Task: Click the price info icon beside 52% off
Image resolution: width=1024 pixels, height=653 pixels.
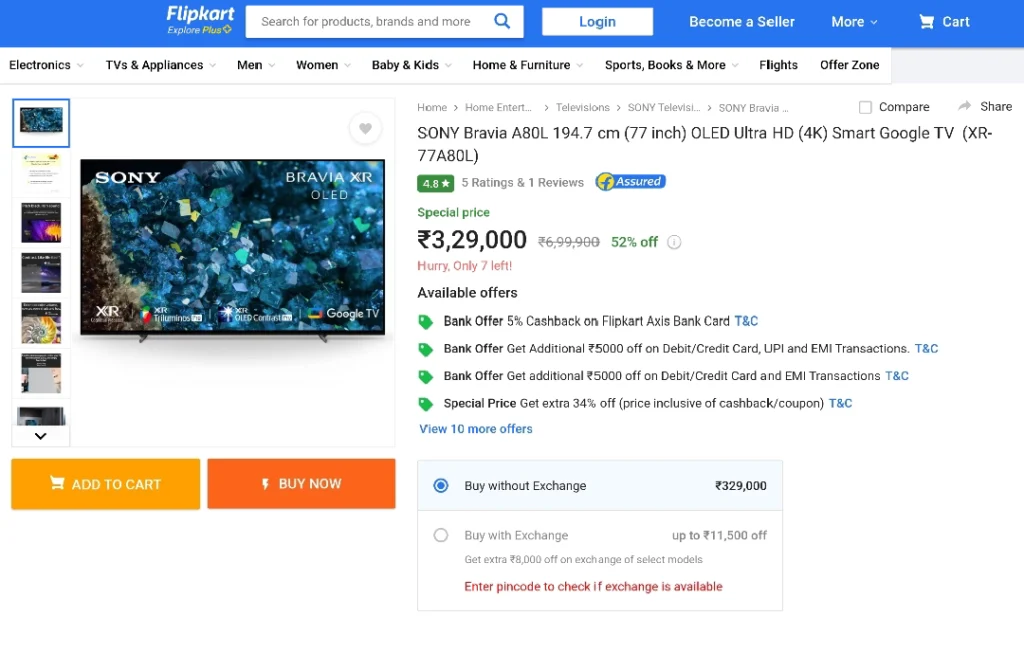Action: (x=674, y=242)
